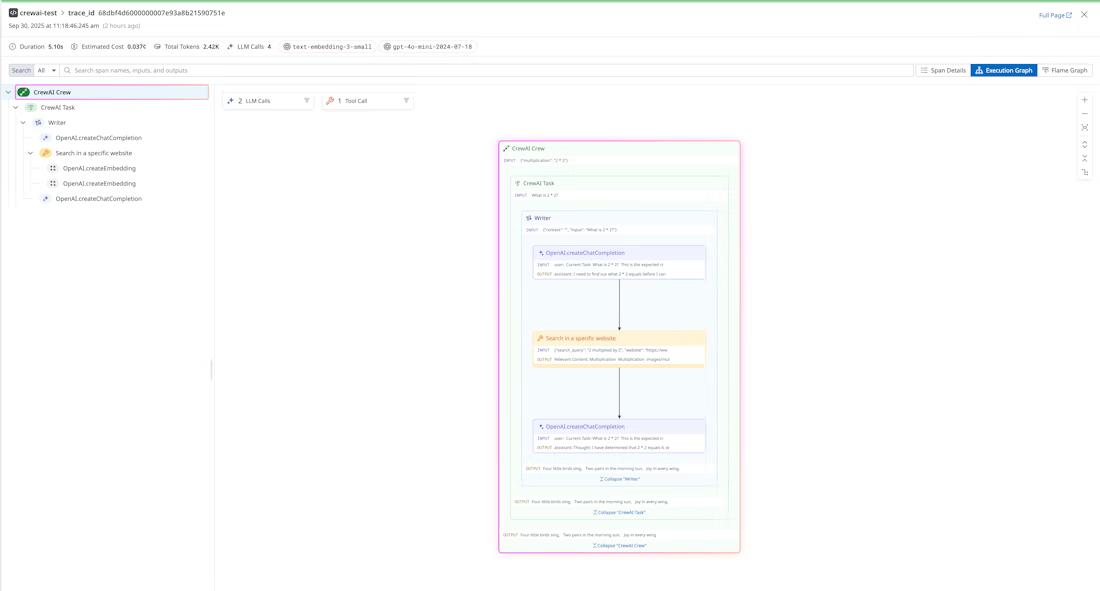Viewport: 1100px width, 591px height.
Task: Click the collapse all nodes icon
Action: point(1085,158)
